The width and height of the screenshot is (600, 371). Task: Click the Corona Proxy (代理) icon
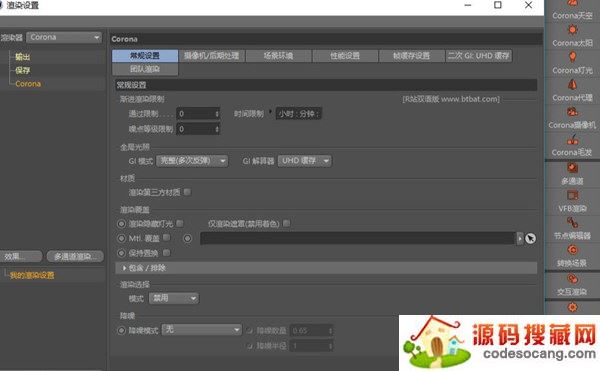pyautogui.click(x=572, y=85)
